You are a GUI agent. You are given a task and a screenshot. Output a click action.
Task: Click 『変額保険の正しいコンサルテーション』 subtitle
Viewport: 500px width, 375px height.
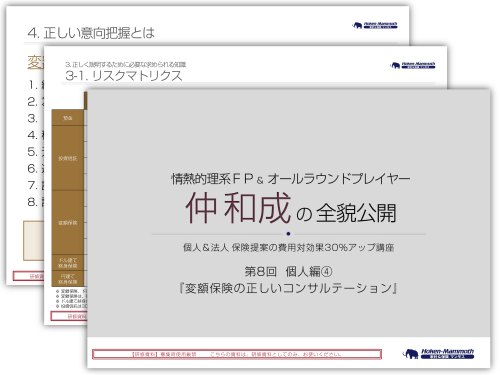288,288
